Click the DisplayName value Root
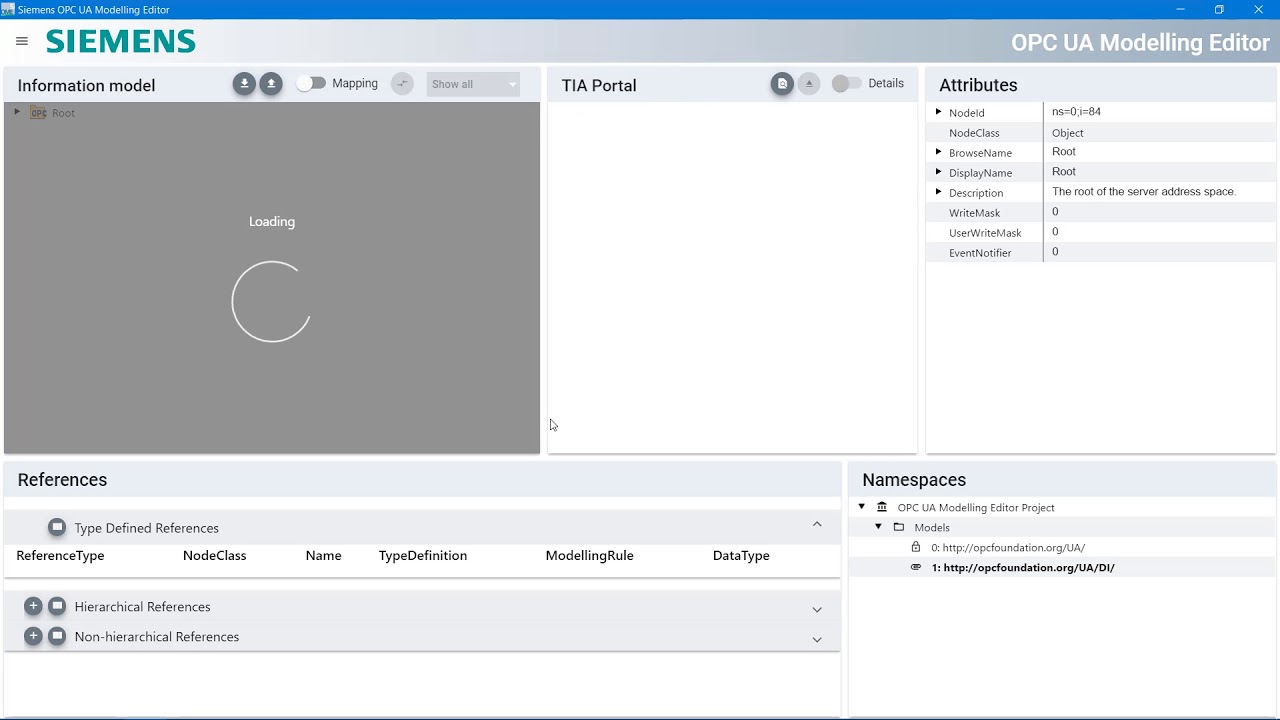The image size is (1280, 720). (x=1063, y=171)
